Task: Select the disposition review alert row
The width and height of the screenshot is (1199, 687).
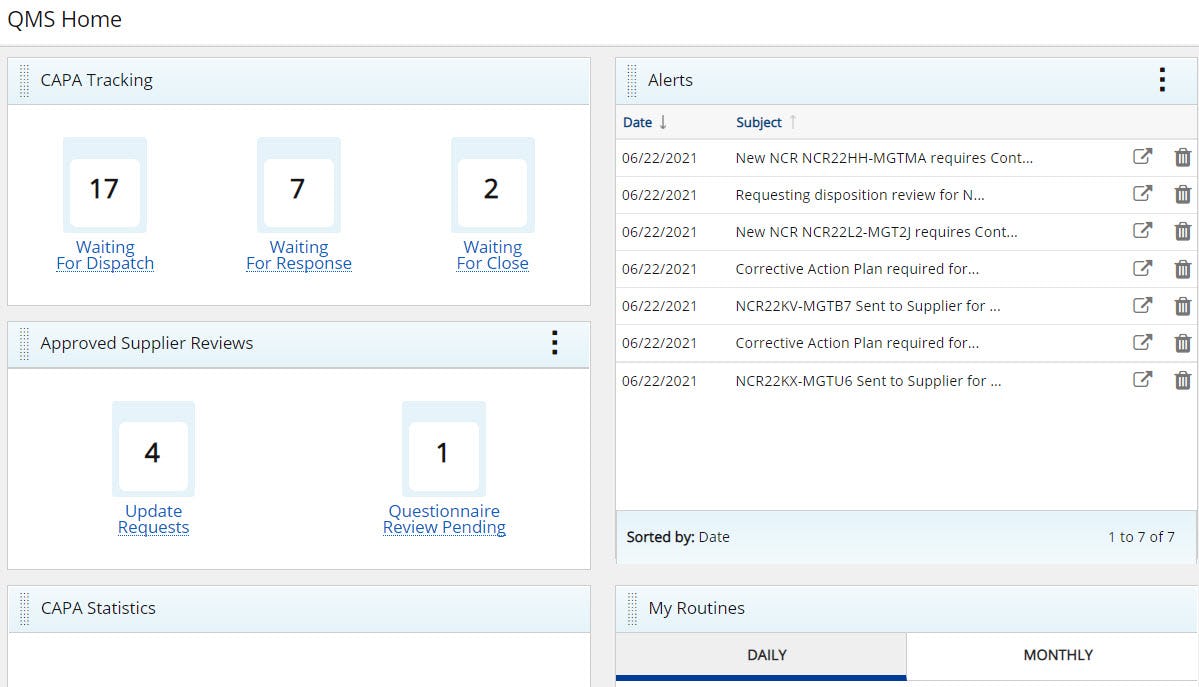Action: click(860, 194)
